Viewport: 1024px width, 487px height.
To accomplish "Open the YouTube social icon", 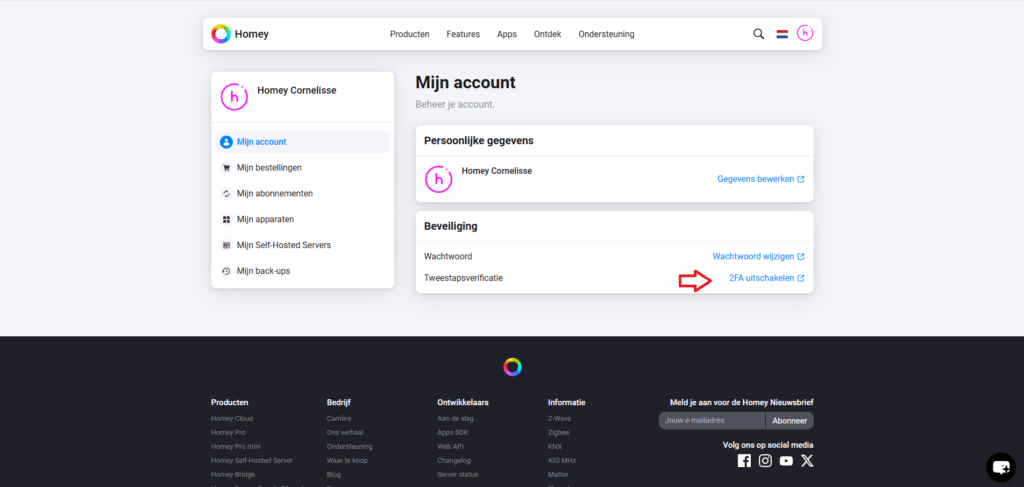I will coord(786,461).
